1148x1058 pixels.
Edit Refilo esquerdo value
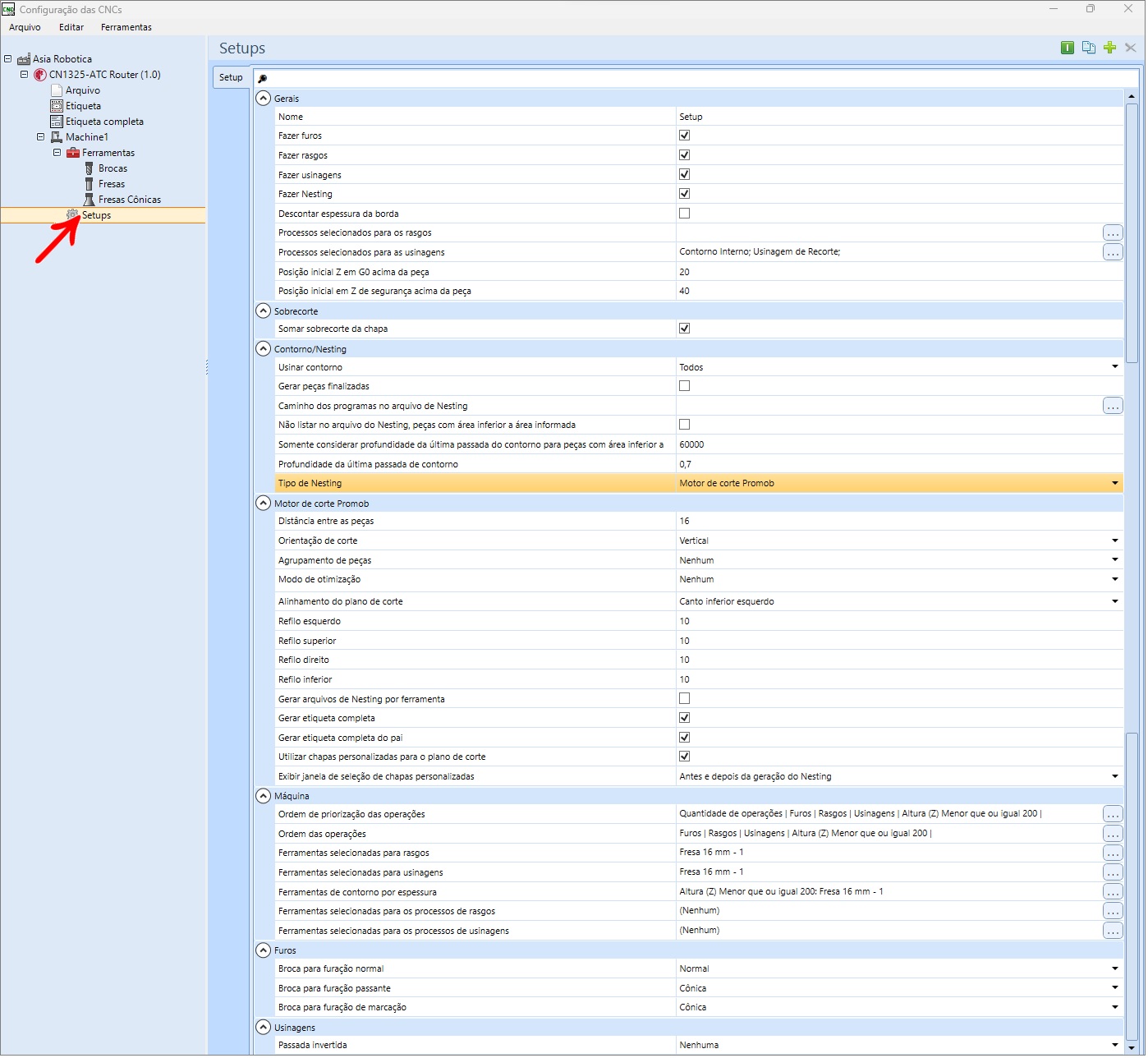click(901, 622)
